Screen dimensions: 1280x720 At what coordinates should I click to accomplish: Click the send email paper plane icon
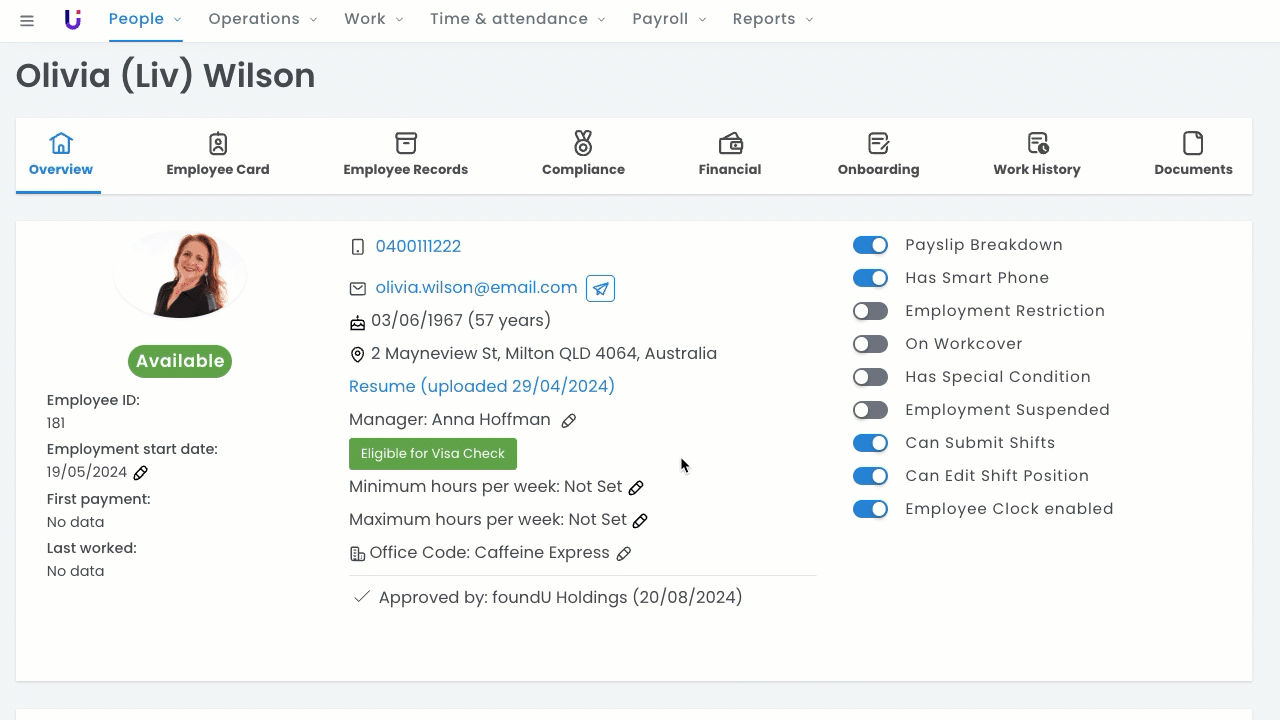(x=600, y=288)
